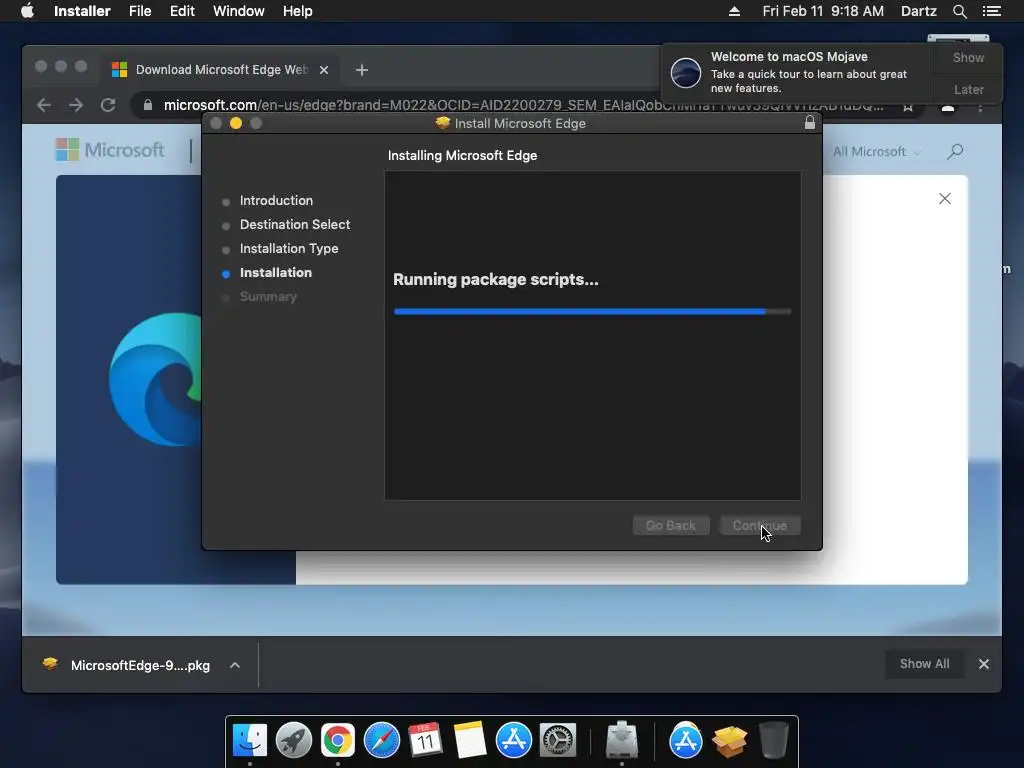Click the Dartz user name in menu bar

pos(918,11)
